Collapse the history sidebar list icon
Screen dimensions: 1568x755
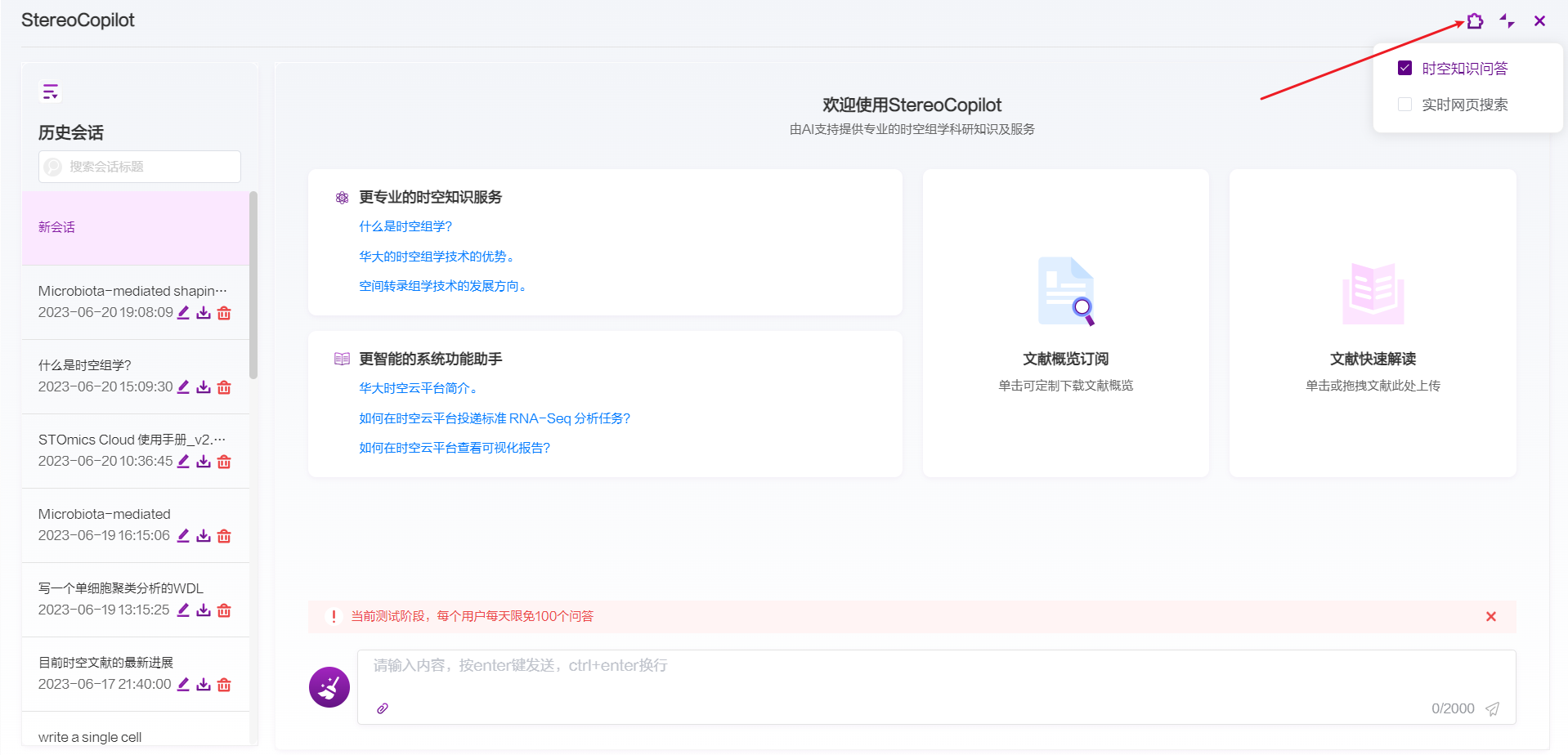[51, 92]
